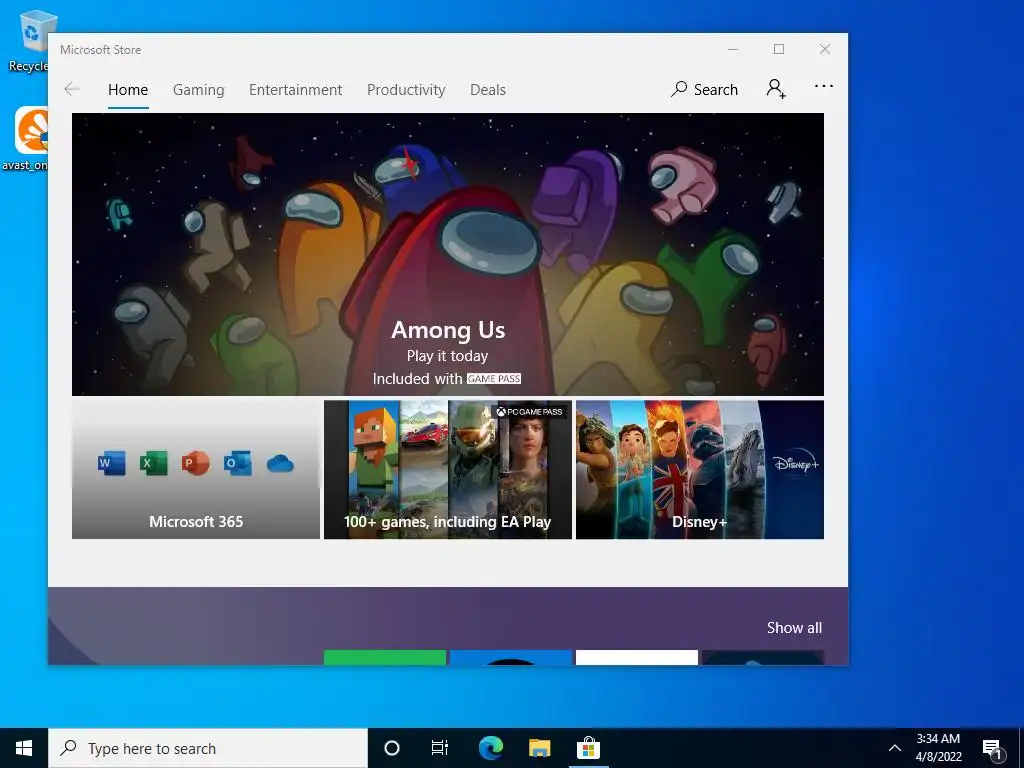Open the Home tab

coord(128,89)
